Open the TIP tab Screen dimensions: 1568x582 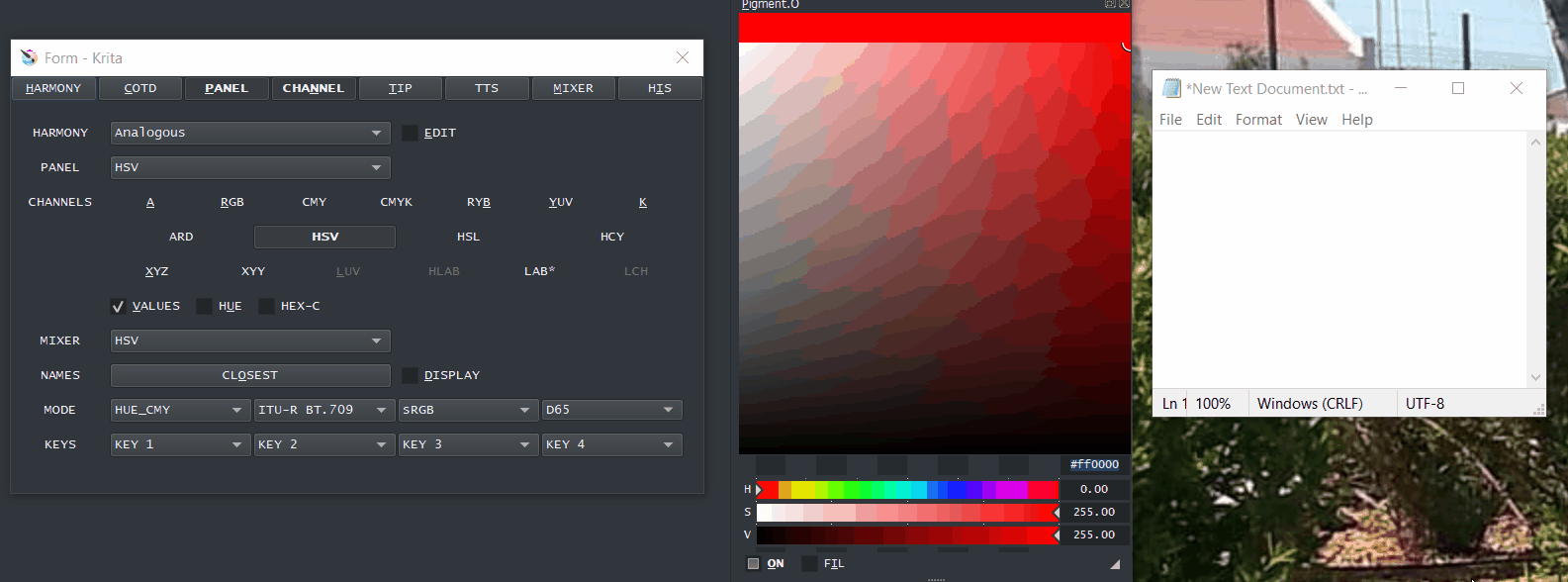point(401,88)
